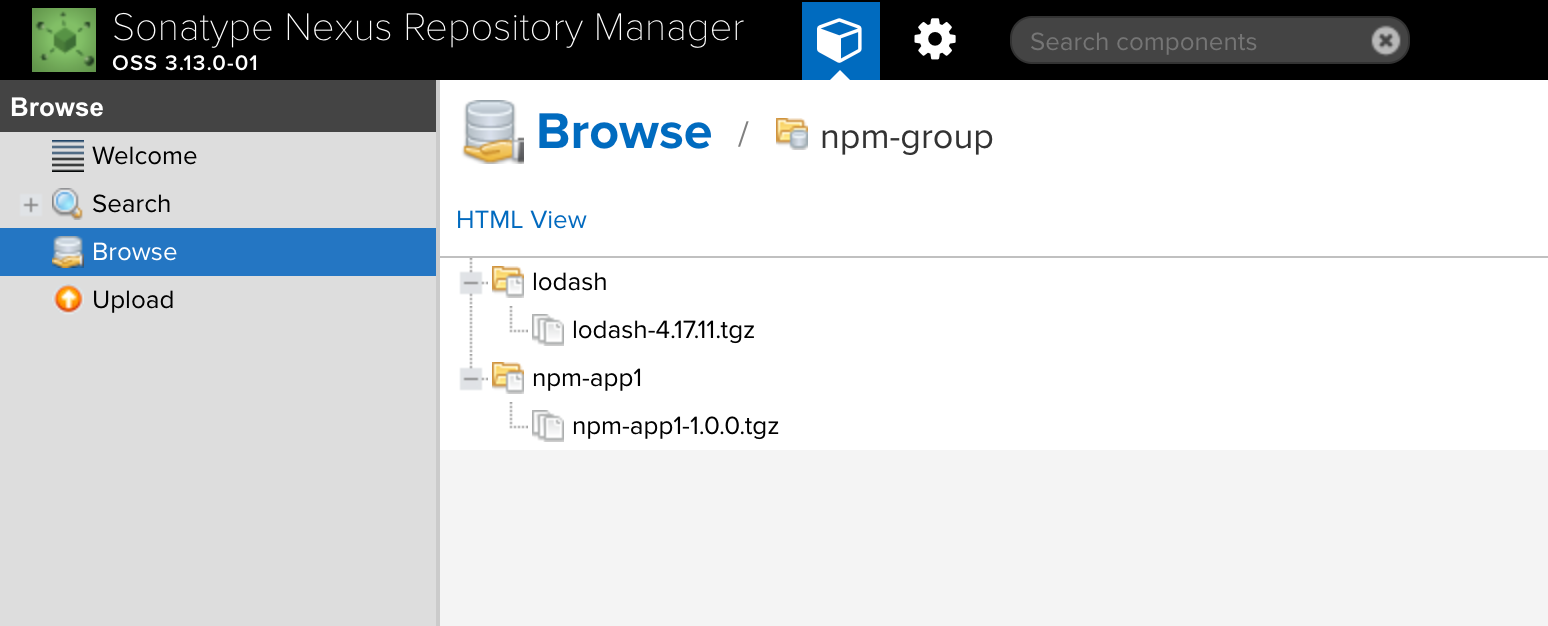Click the npm-app1 folder icon
The height and width of the screenshot is (626, 1548).
(x=509, y=378)
